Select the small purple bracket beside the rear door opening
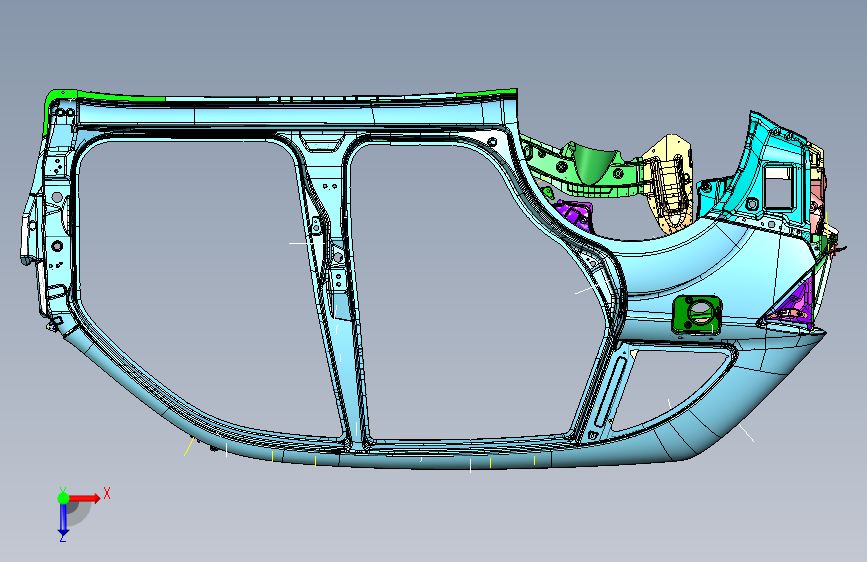867x562 pixels. (x=575, y=214)
